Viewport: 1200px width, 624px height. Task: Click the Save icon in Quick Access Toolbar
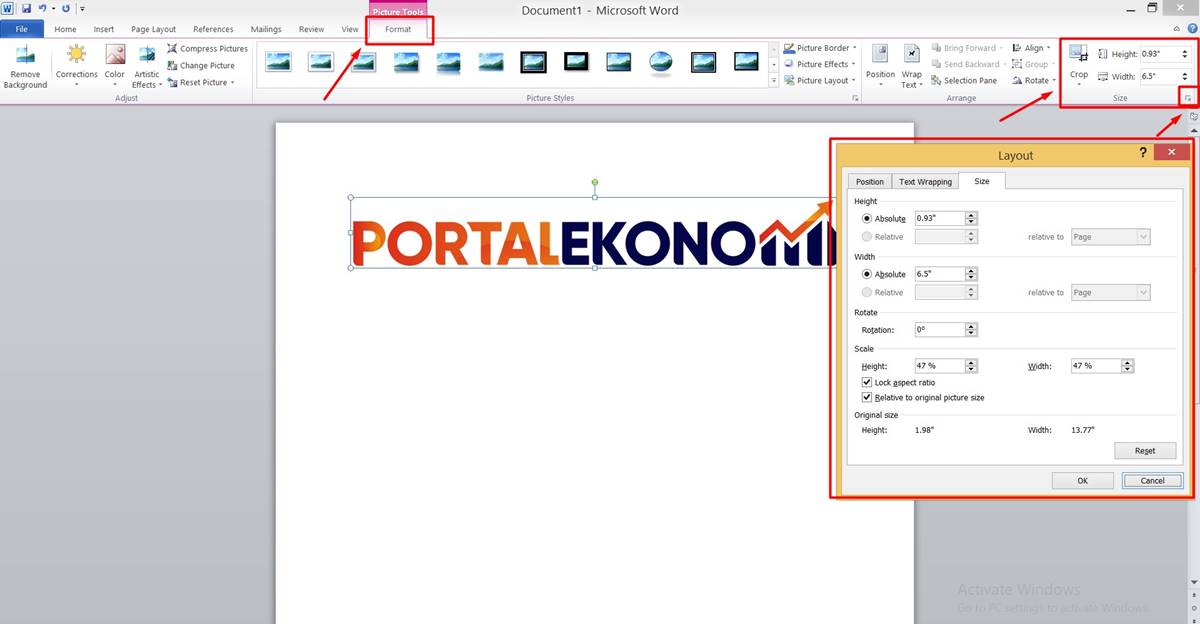(25, 8)
